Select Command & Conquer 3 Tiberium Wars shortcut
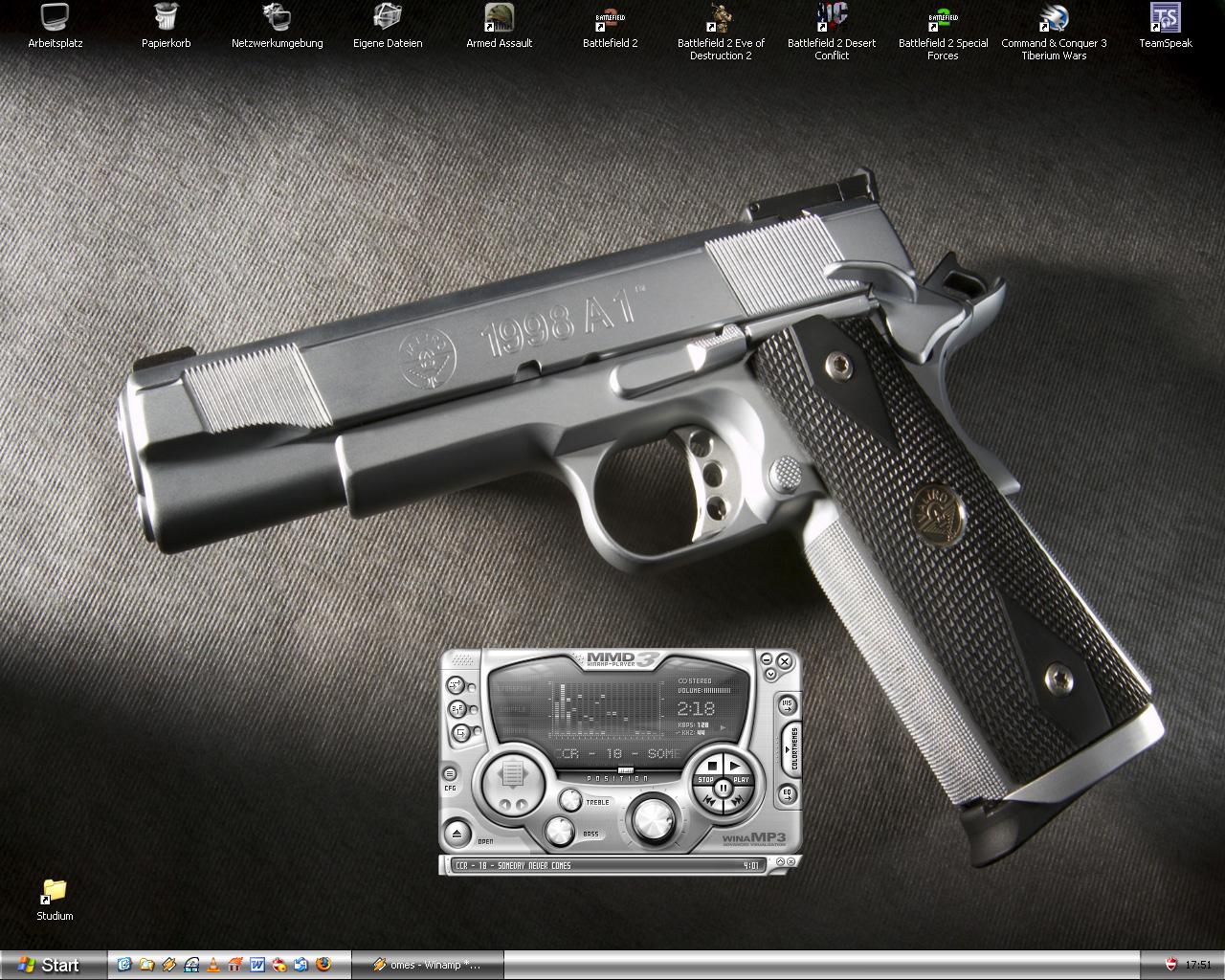 pyautogui.click(x=1054, y=32)
